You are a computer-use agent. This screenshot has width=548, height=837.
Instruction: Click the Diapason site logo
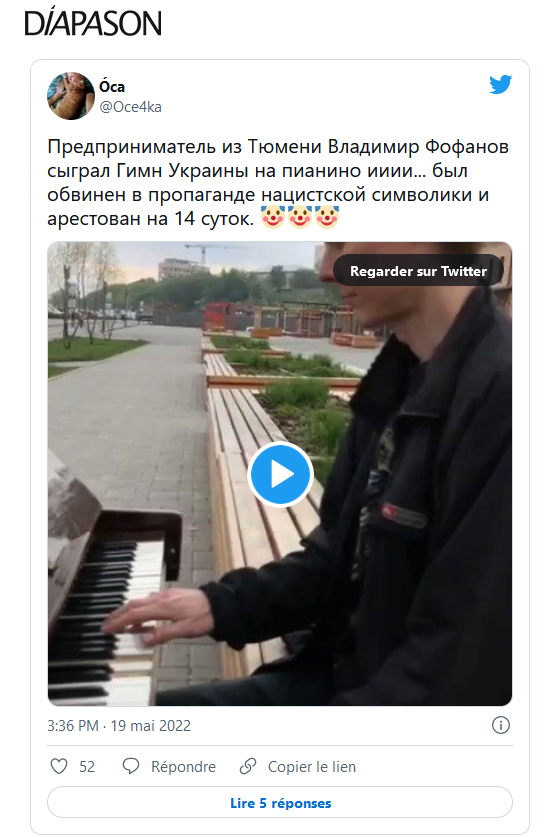click(x=93, y=23)
